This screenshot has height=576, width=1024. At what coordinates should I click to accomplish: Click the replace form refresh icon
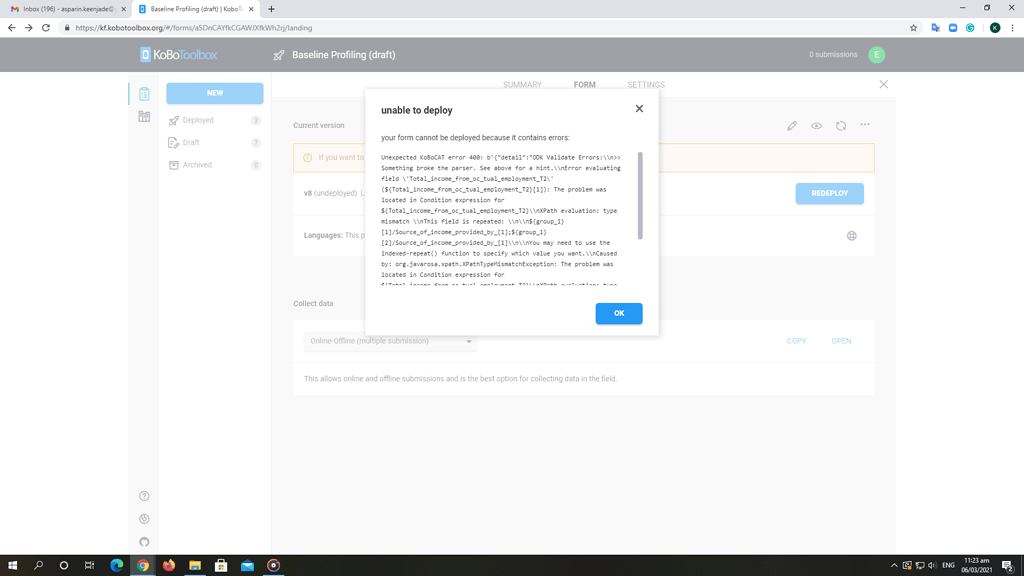point(840,125)
